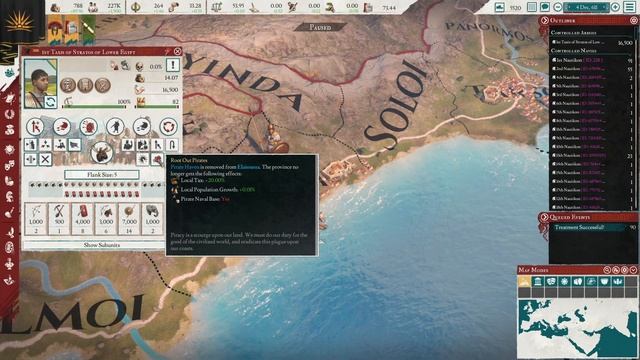Toggle the soldier-with-arrow square army option

(31, 144)
